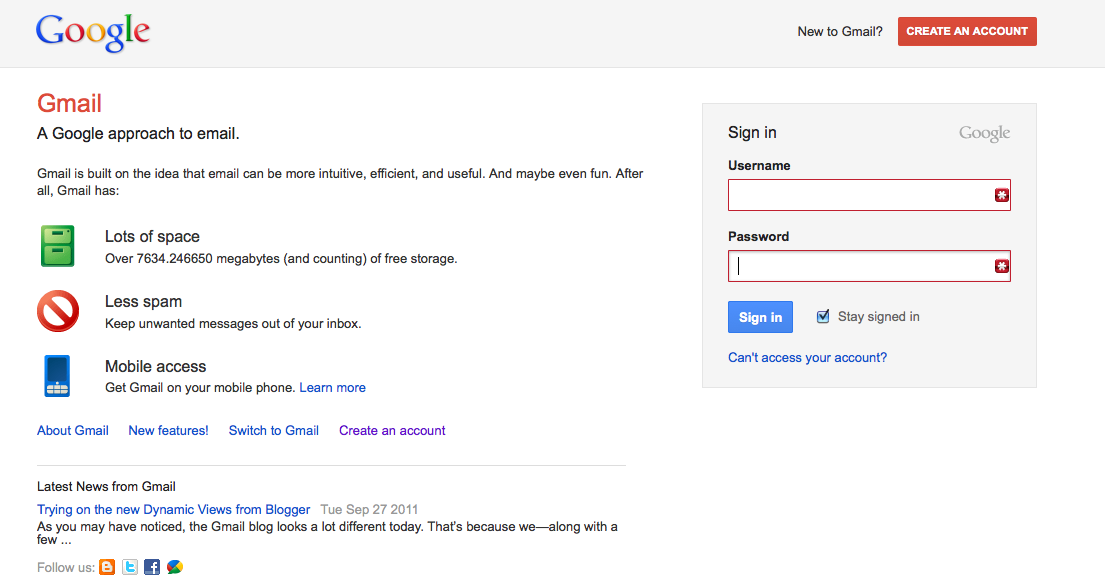Viewport: 1105px width, 581px height.
Task: Open the New features! link
Action: [168, 431]
